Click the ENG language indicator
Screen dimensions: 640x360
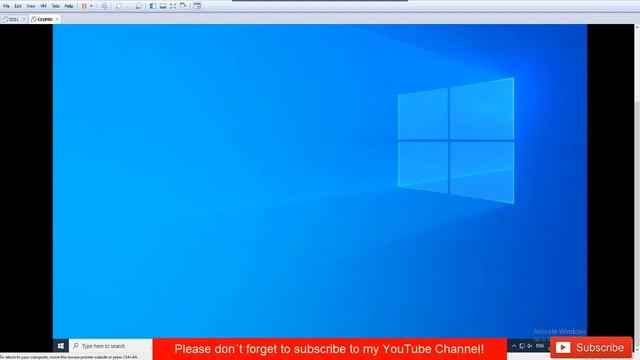click(x=540, y=346)
